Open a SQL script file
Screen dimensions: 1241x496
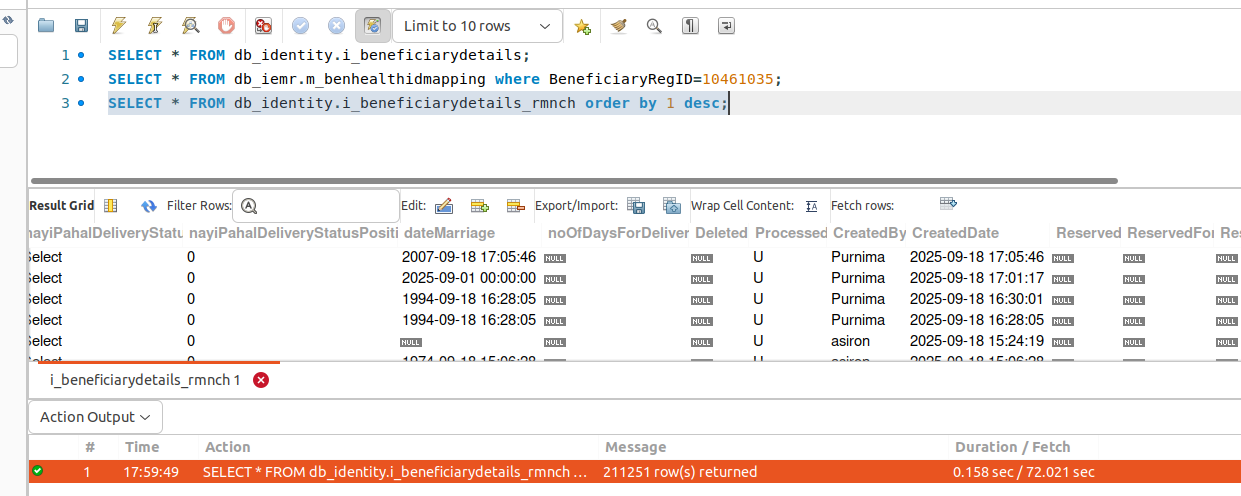(x=46, y=26)
